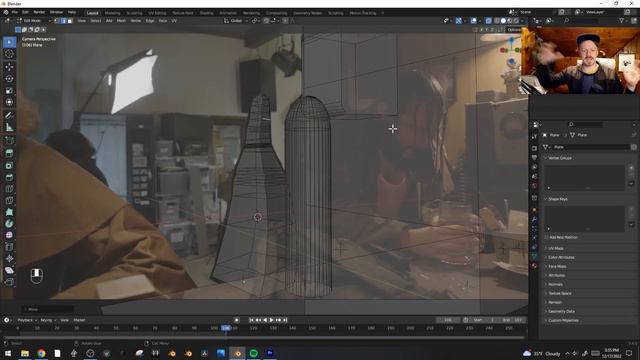The height and width of the screenshot is (360, 640).
Task: Select the Smooth tool
Action: pos(9,236)
